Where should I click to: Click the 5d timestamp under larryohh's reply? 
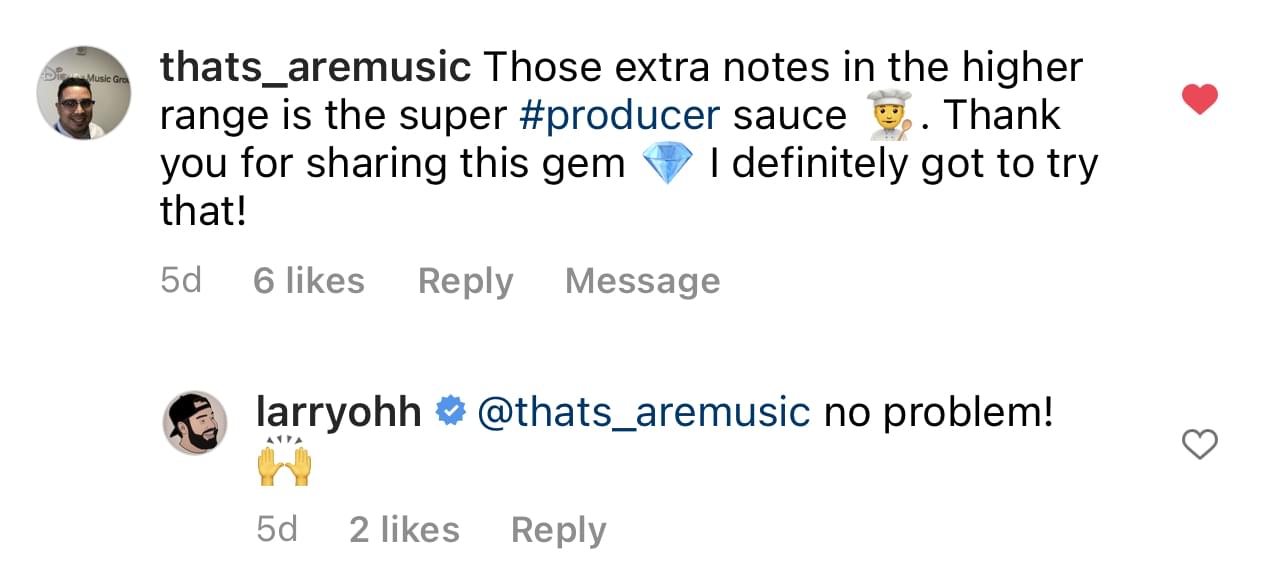point(277,529)
